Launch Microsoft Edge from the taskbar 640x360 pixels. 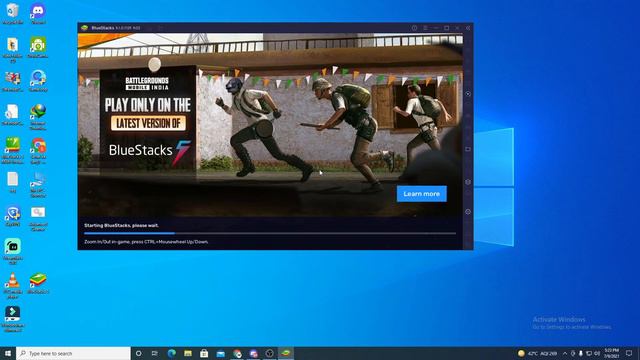pos(171,353)
